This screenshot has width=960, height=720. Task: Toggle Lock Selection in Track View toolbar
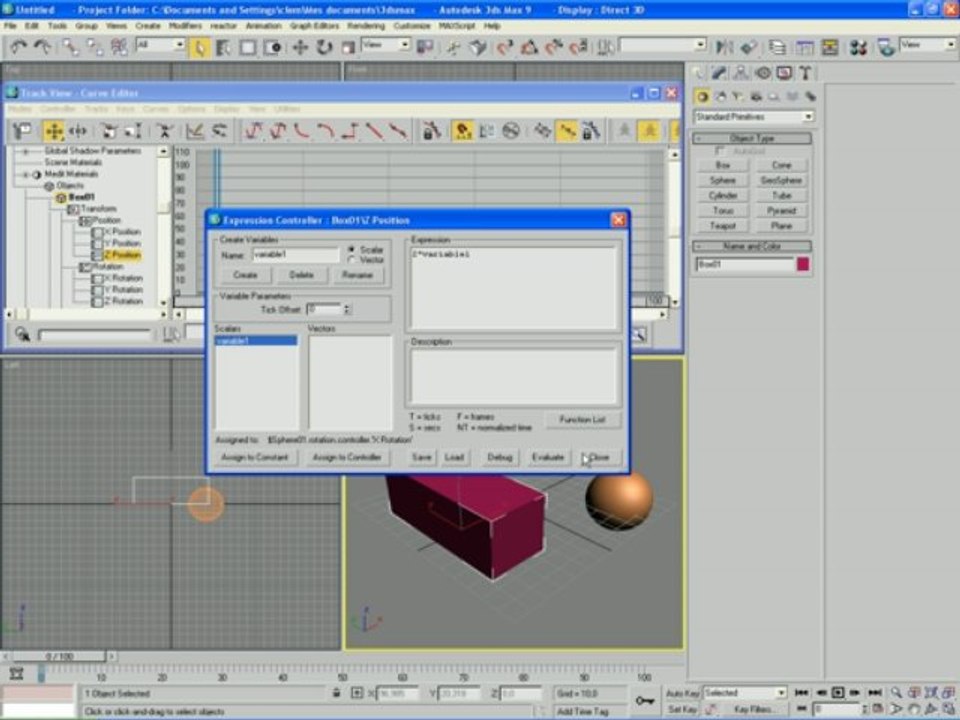432,130
